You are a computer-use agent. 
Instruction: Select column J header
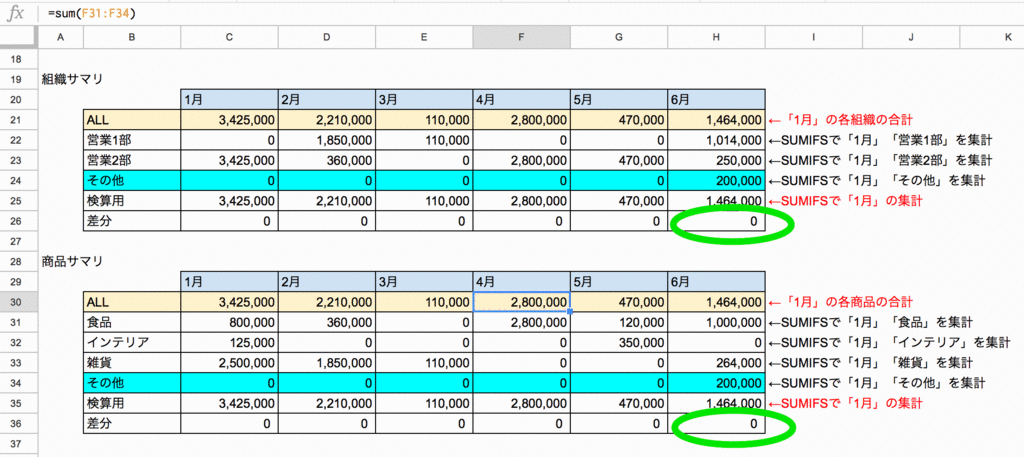(x=911, y=39)
